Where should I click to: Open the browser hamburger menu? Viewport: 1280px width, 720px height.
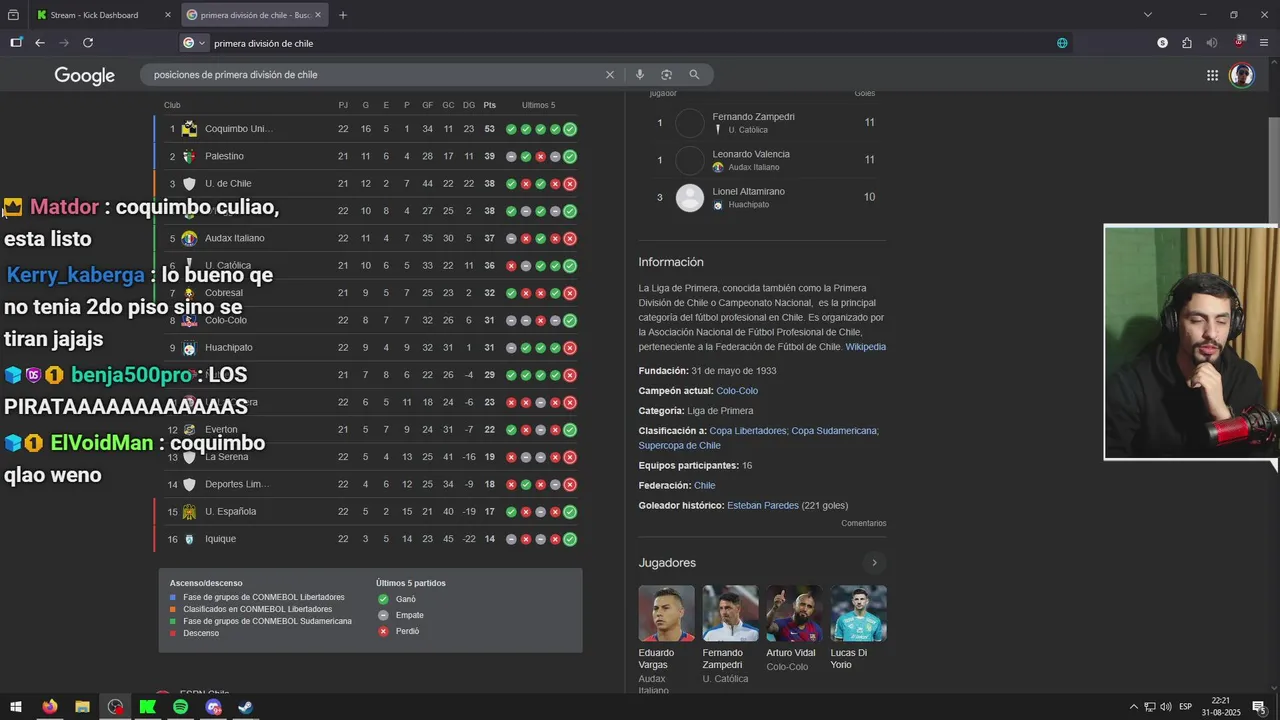(x=1264, y=43)
